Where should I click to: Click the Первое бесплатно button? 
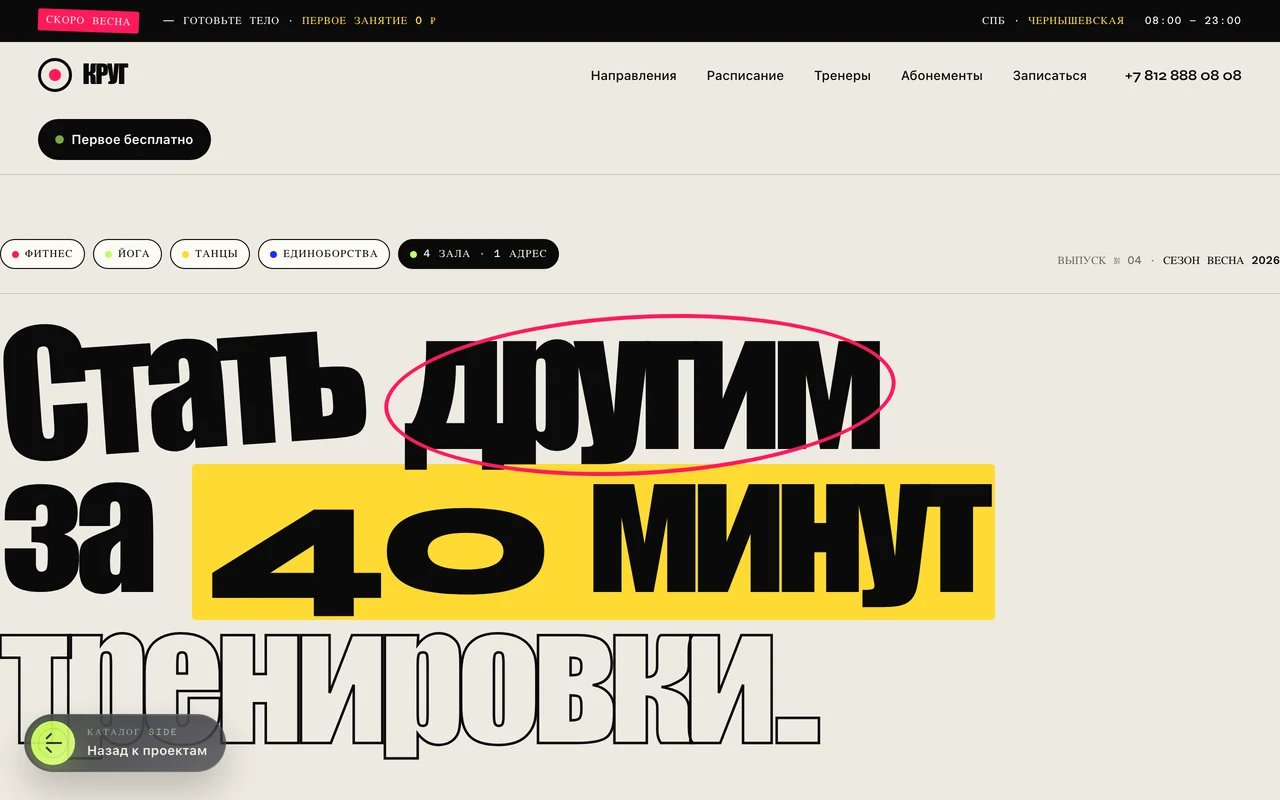click(124, 139)
